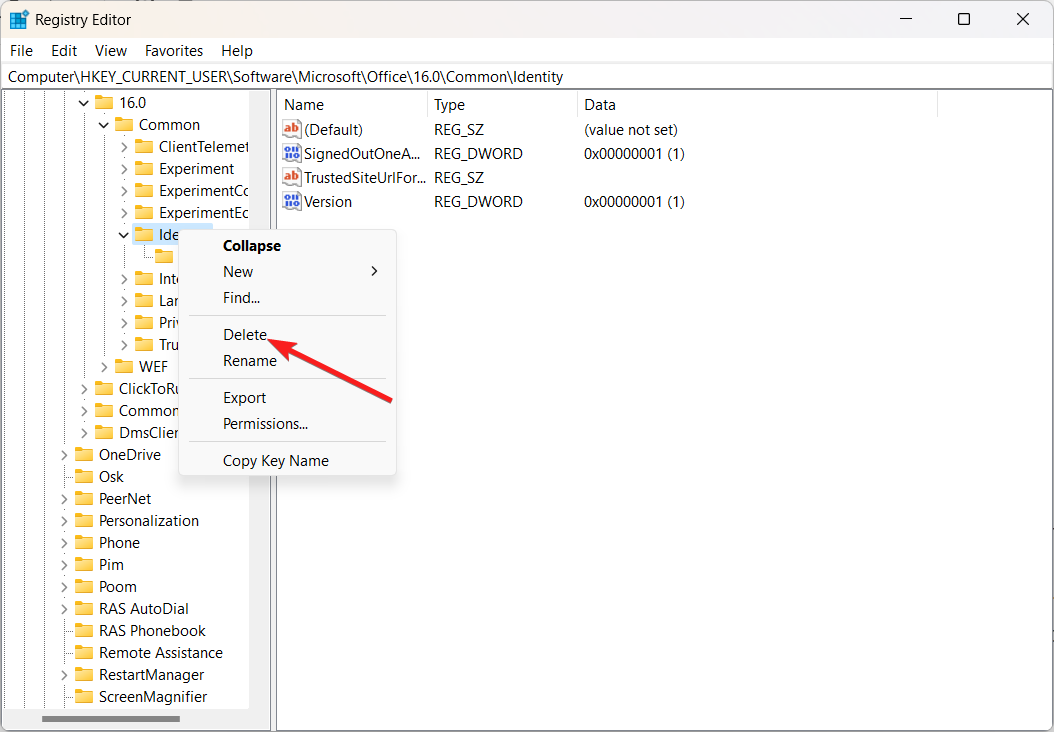Image resolution: width=1054 pixels, height=732 pixels.
Task: Sort values by the Name column header
Action: [353, 105]
